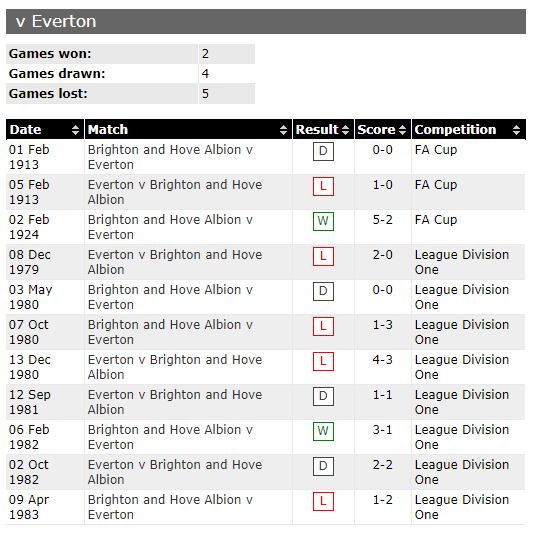Click the Match column sort arrows
Viewport: 534px width, 537px height.
click(283, 130)
